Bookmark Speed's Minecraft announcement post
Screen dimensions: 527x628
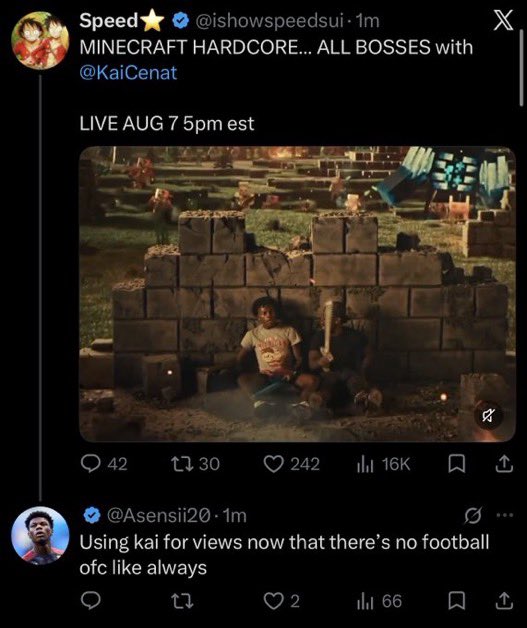pos(456,464)
